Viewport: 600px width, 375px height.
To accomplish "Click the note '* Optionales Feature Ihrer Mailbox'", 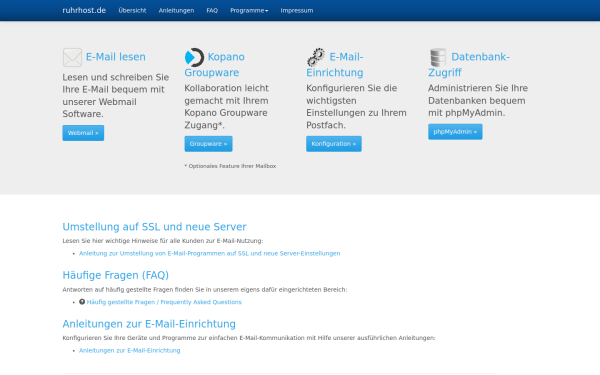I will (230, 166).
